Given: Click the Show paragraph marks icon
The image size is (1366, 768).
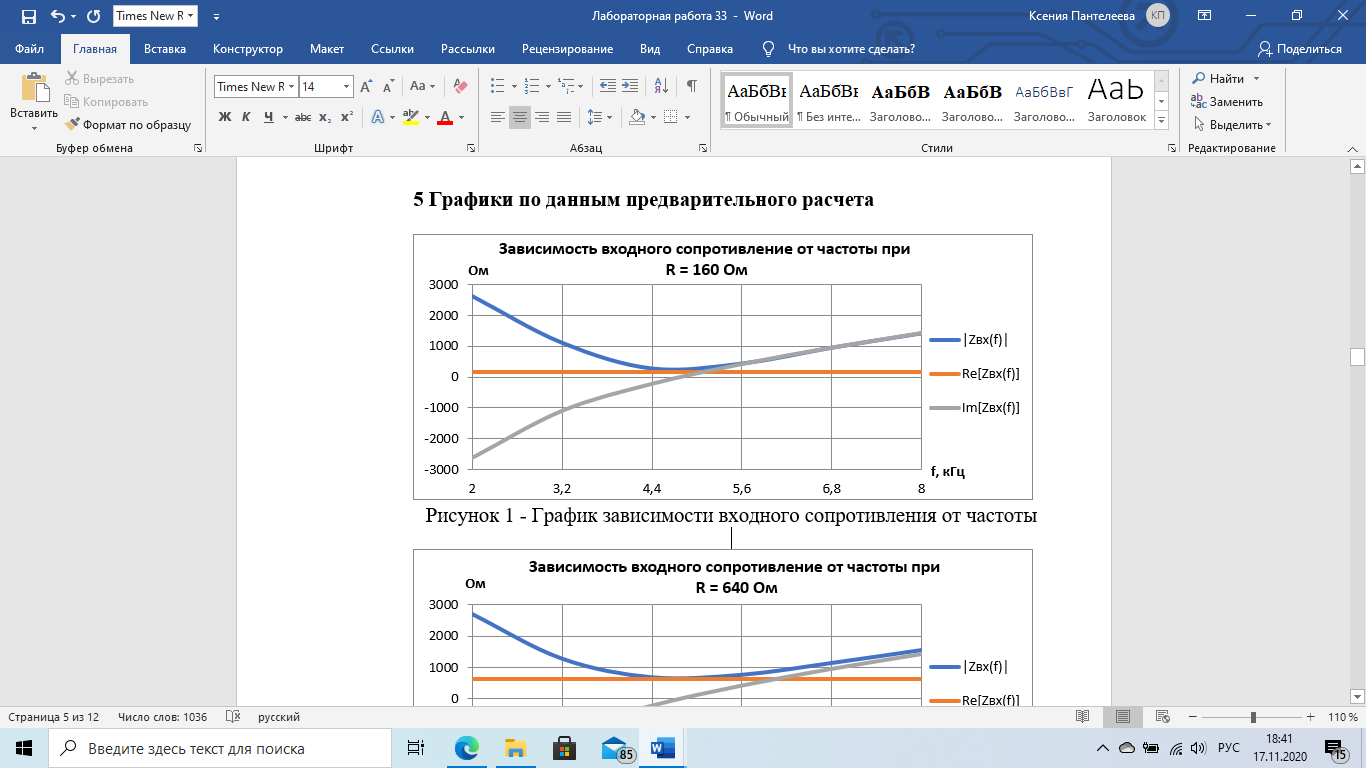Looking at the screenshot, I should [x=691, y=86].
